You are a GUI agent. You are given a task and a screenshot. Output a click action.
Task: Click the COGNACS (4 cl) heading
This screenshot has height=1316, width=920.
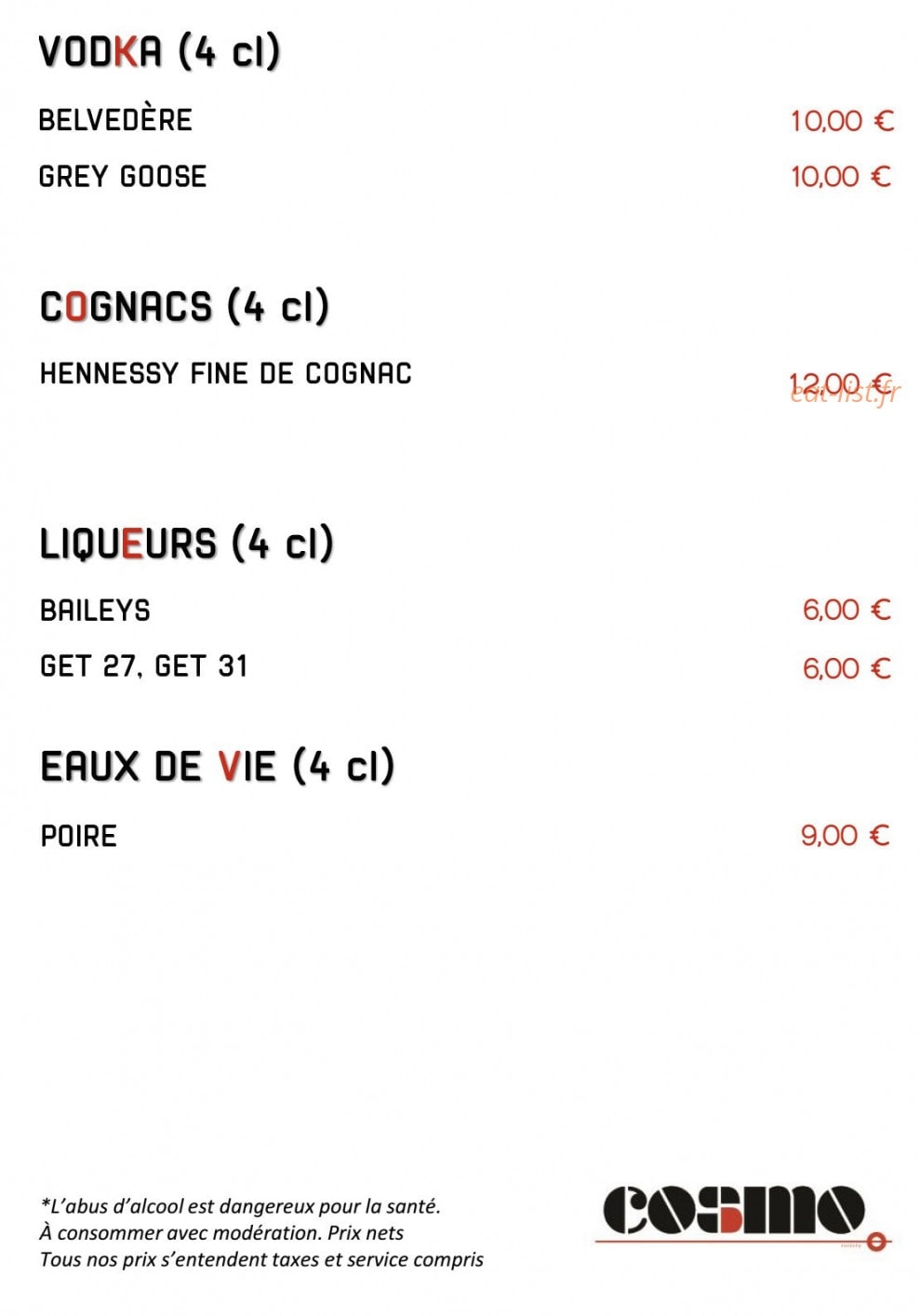[184, 307]
